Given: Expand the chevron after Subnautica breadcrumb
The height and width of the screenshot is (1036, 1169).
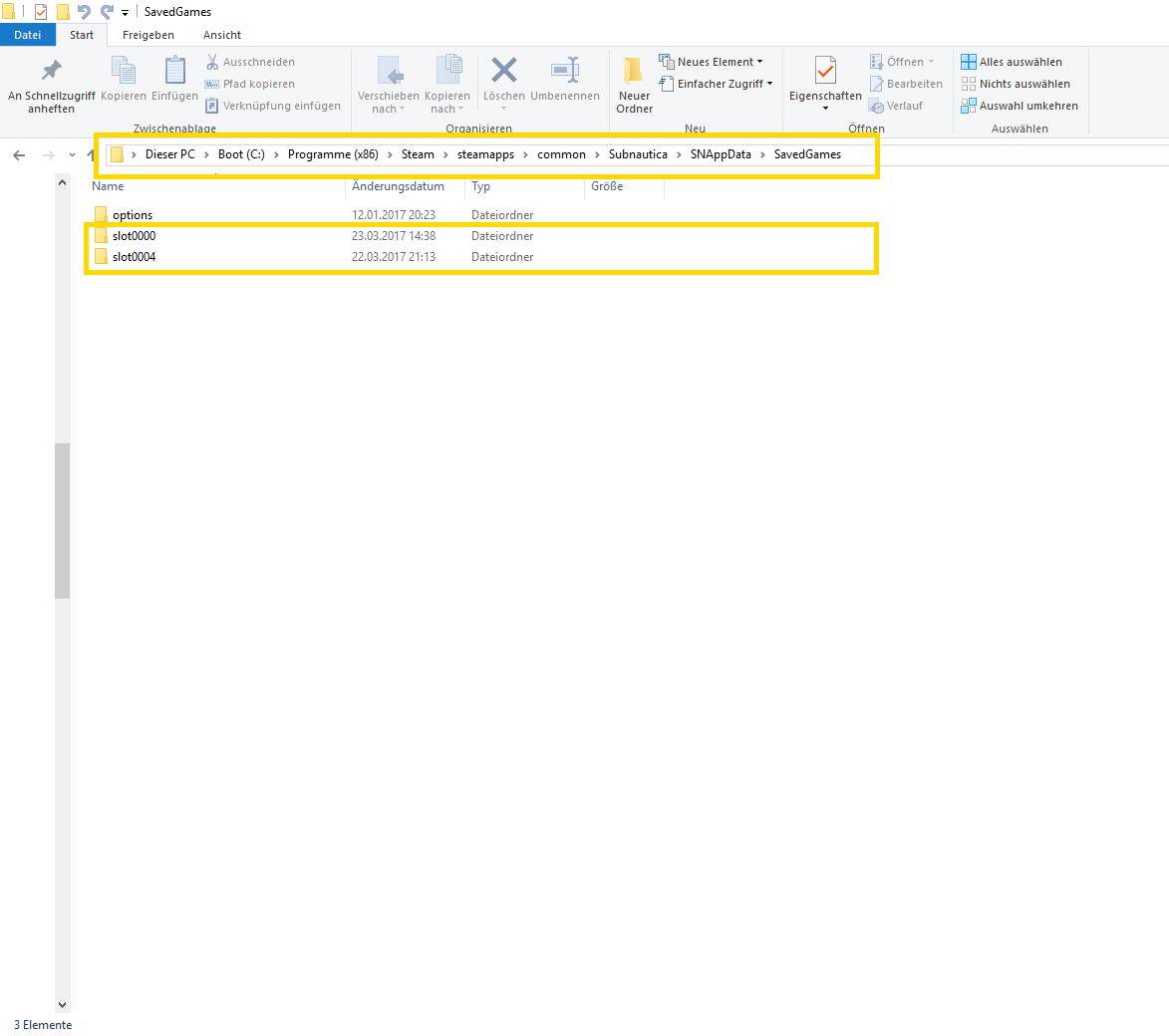Looking at the screenshot, I should (x=680, y=155).
